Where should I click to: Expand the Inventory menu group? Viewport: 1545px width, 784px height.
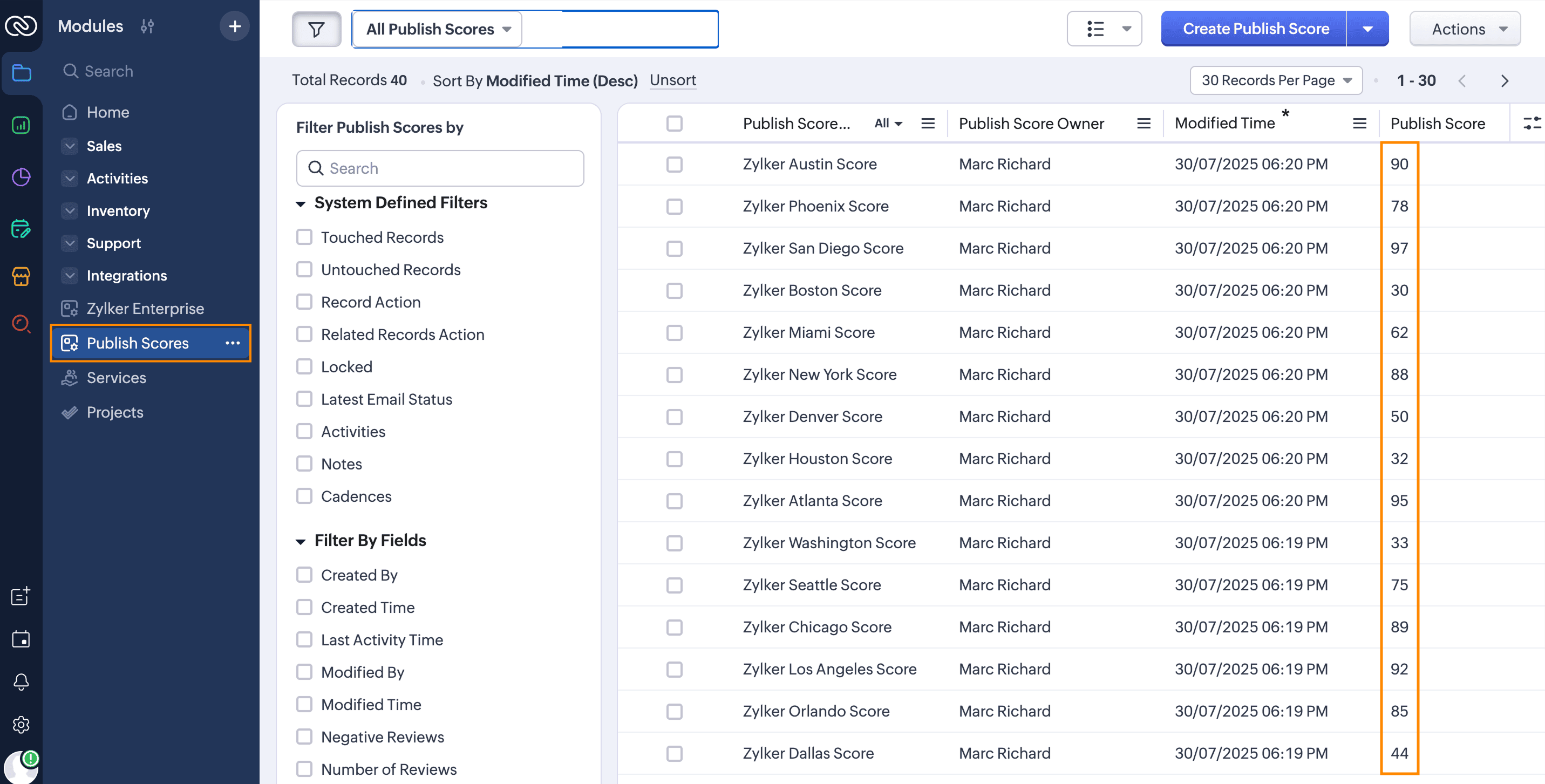point(70,211)
